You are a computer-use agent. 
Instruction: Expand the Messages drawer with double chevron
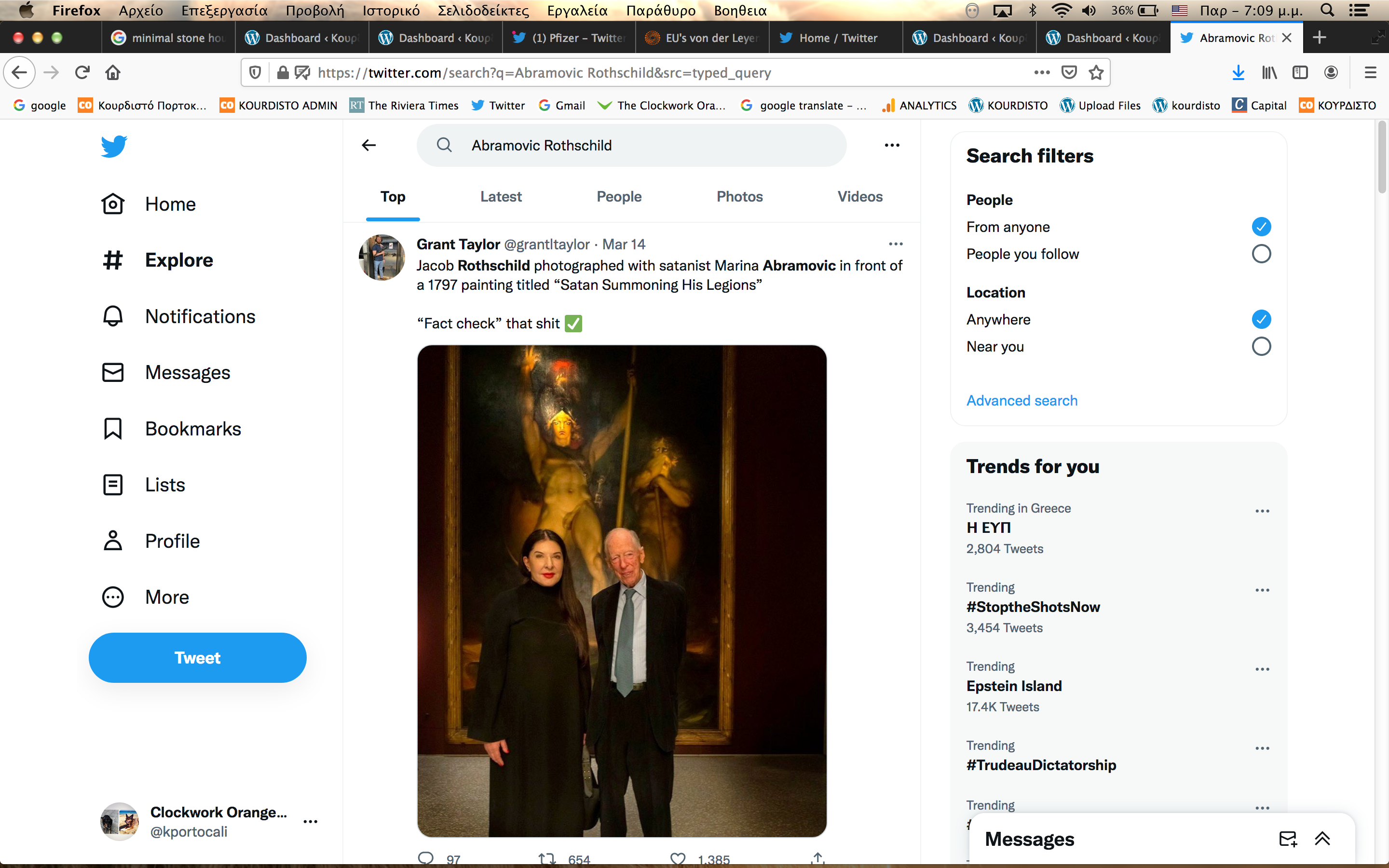point(1322,839)
